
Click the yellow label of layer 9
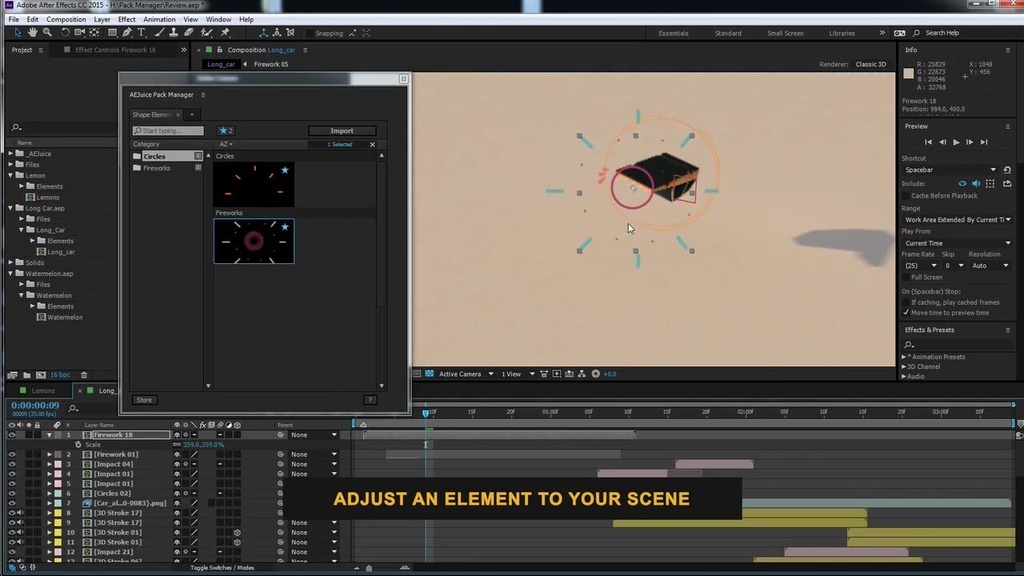coord(58,522)
